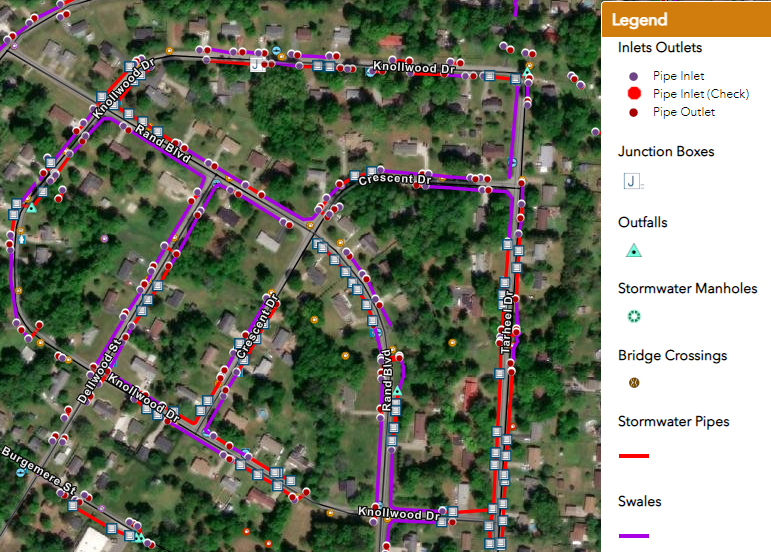Click the Burgemere St street label
The width and height of the screenshot is (771, 552).
pyautogui.click(x=39, y=470)
